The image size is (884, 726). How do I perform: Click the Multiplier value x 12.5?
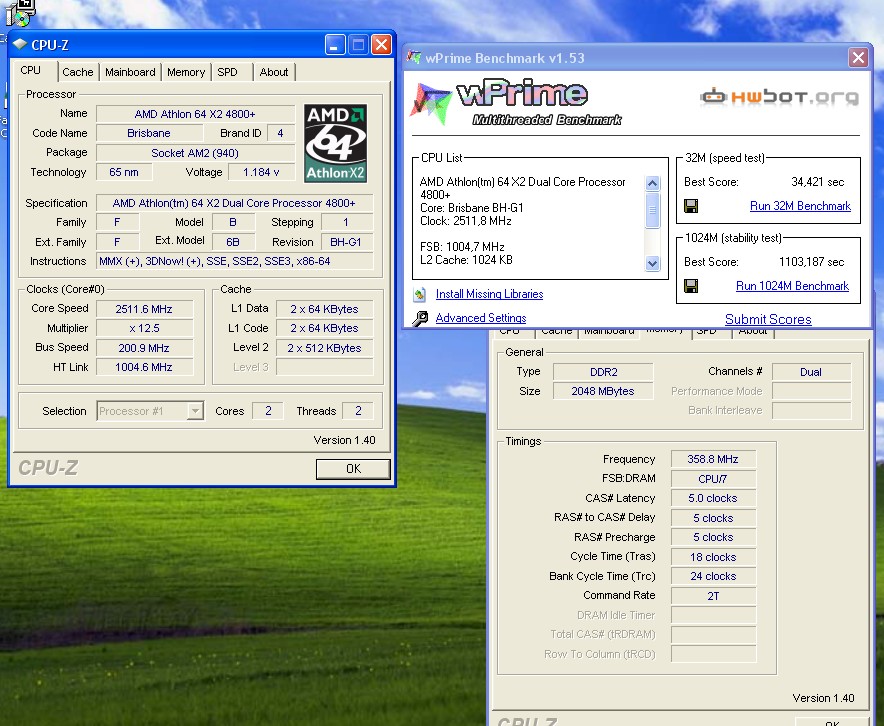pyautogui.click(x=144, y=328)
